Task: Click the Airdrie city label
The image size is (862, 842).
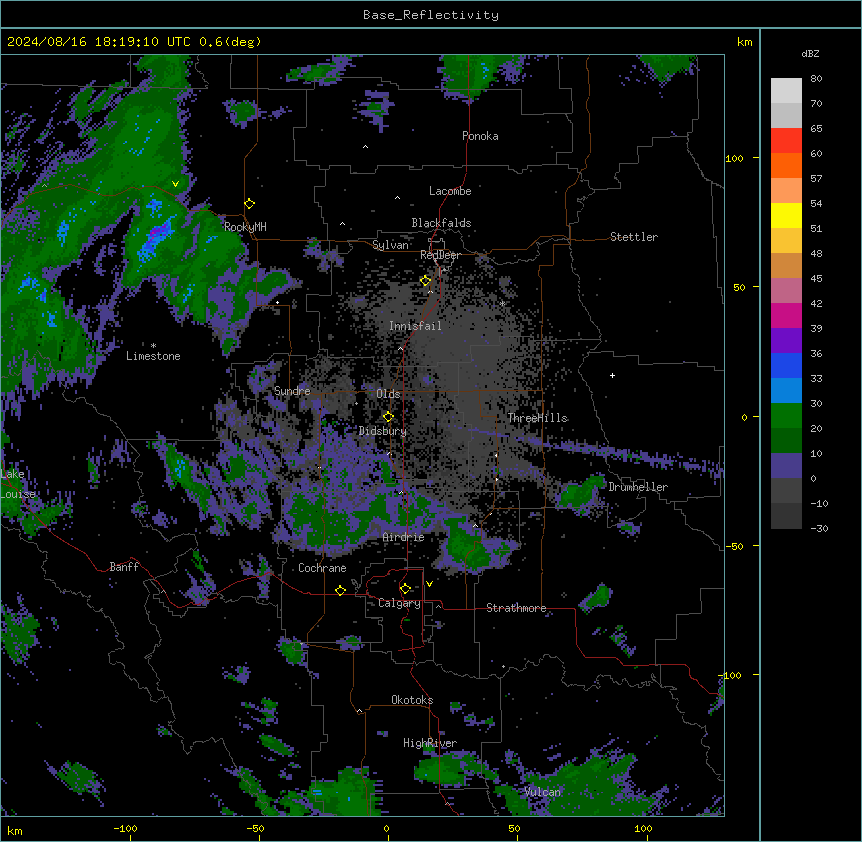Action: coord(403,537)
